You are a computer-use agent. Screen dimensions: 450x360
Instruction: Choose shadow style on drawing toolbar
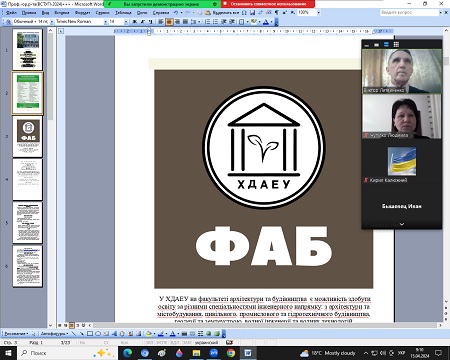click(209, 333)
